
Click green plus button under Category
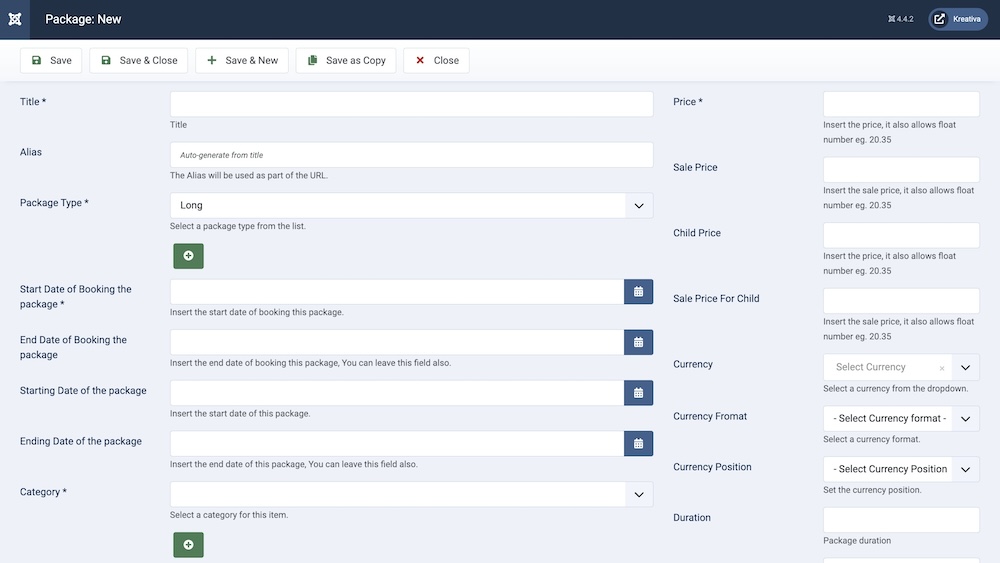[188, 544]
